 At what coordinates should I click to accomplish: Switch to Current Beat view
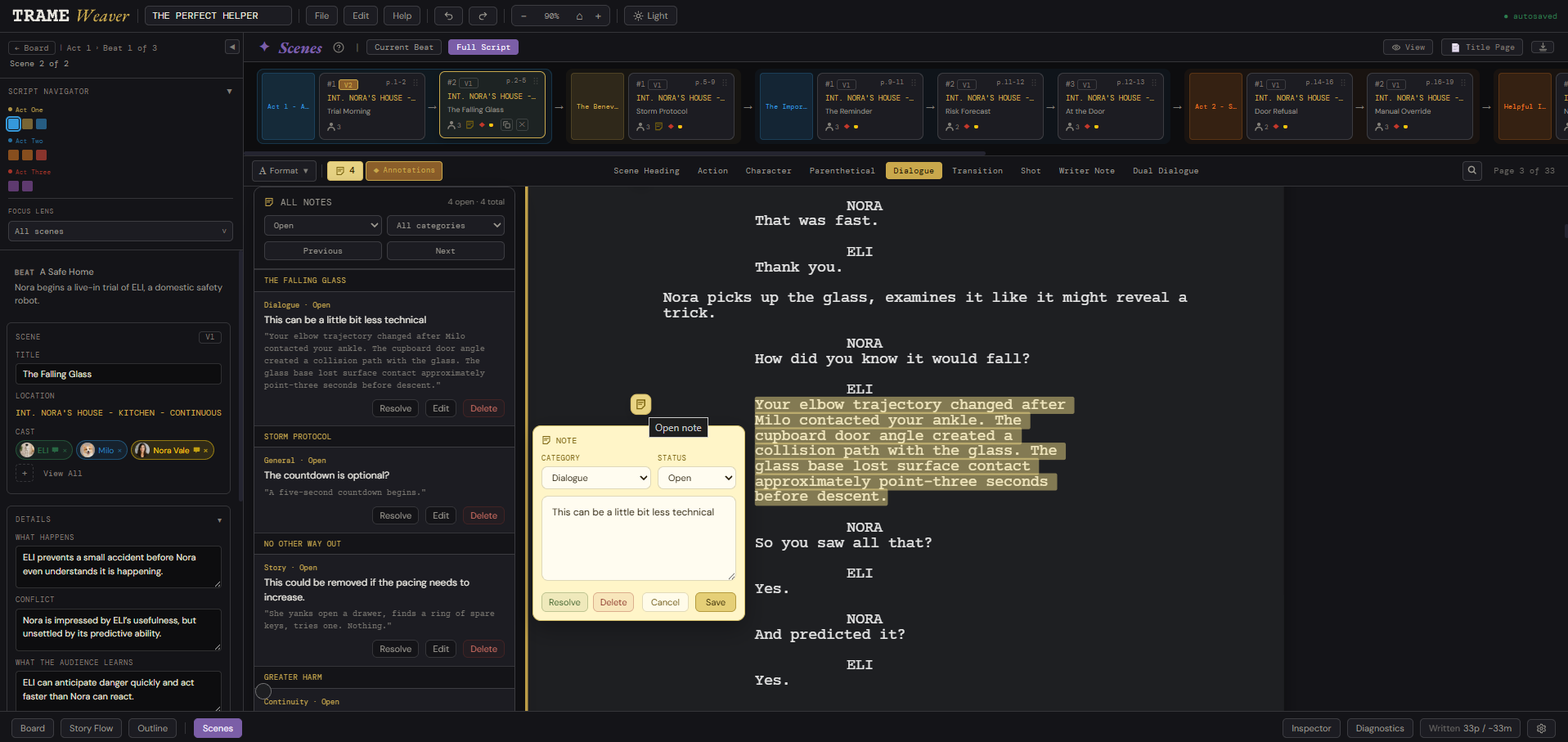(404, 47)
